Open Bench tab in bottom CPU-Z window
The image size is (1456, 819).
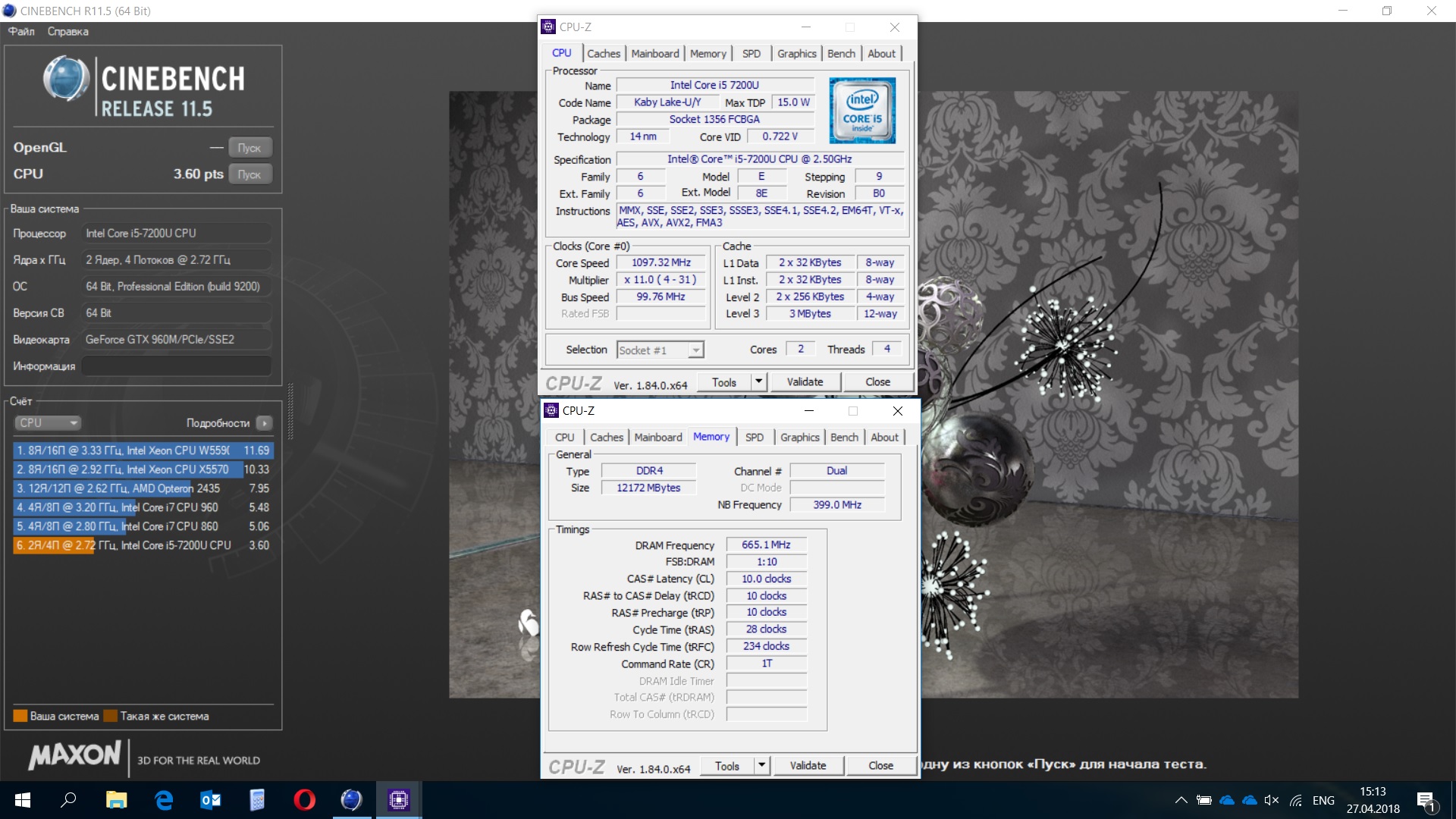(x=844, y=438)
